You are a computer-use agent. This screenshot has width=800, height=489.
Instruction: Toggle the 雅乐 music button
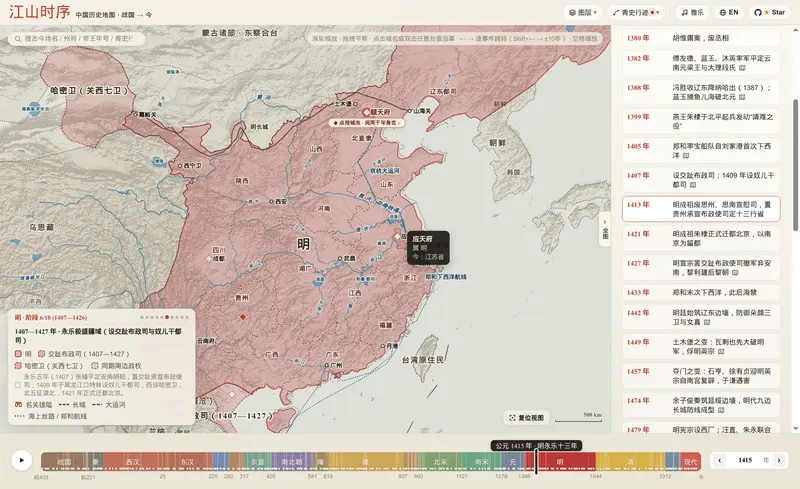(692, 12)
